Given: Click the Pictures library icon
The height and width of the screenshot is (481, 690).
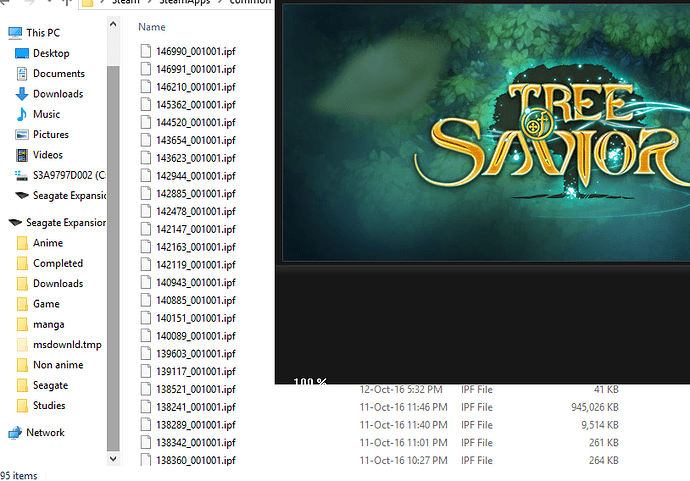Looking at the screenshot, I should 22,134.
